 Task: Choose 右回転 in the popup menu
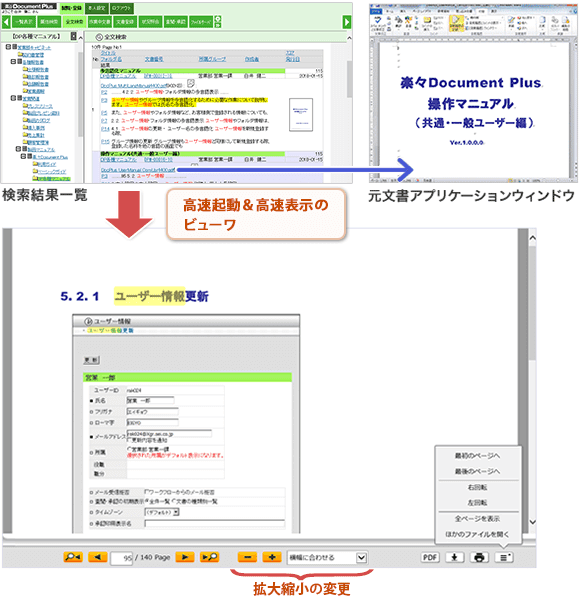point(478,487)
